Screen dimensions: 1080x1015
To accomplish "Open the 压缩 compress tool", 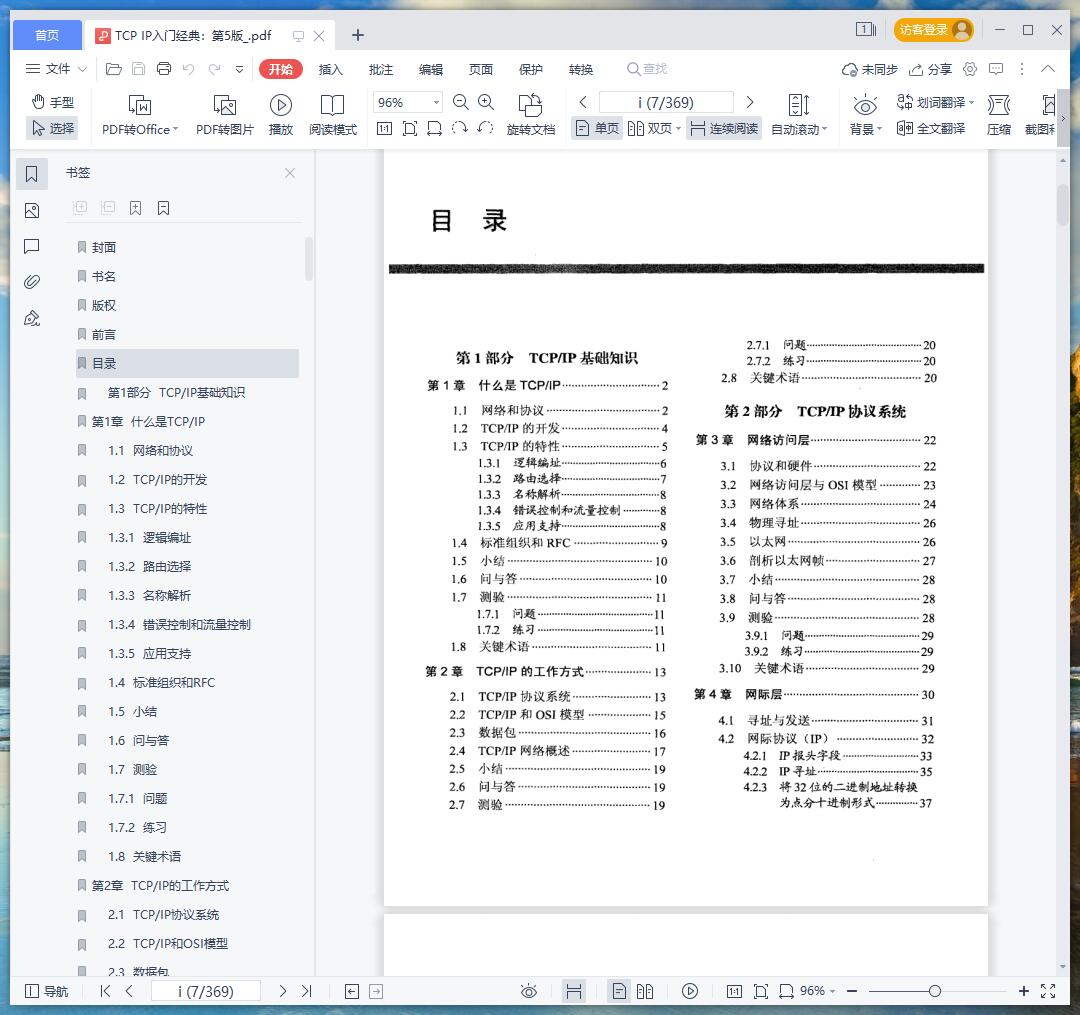I will point(999,115).
